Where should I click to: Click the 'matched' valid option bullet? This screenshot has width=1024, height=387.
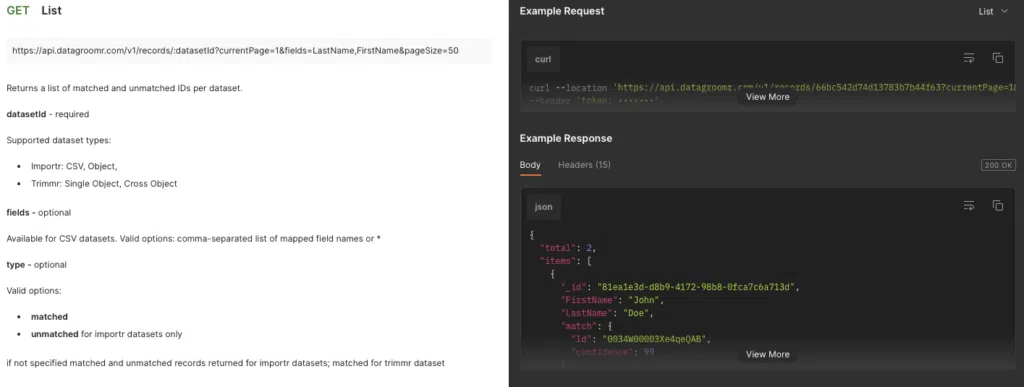click(x=49, y=317)
